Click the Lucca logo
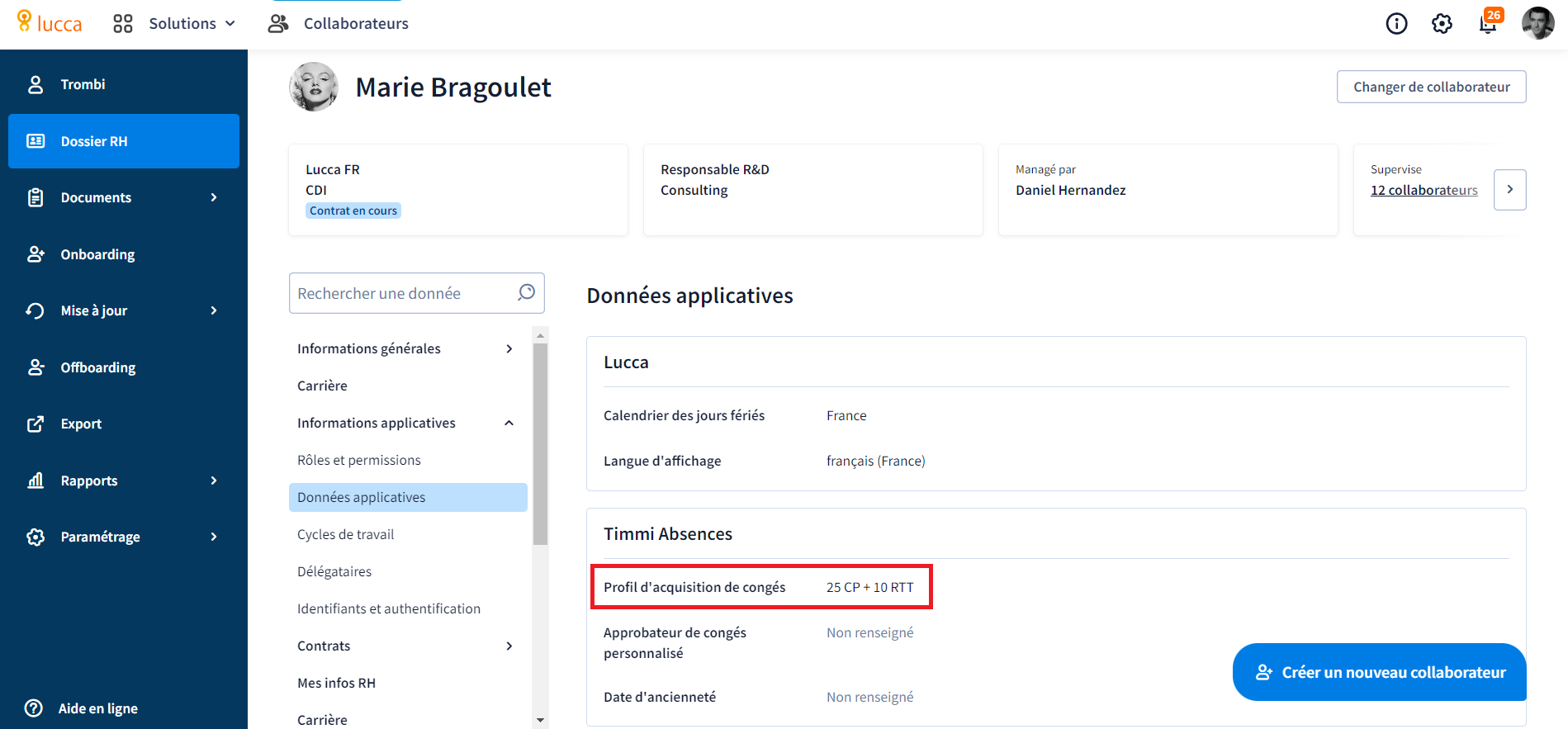 pyautogui.click(x=50, y=23)
